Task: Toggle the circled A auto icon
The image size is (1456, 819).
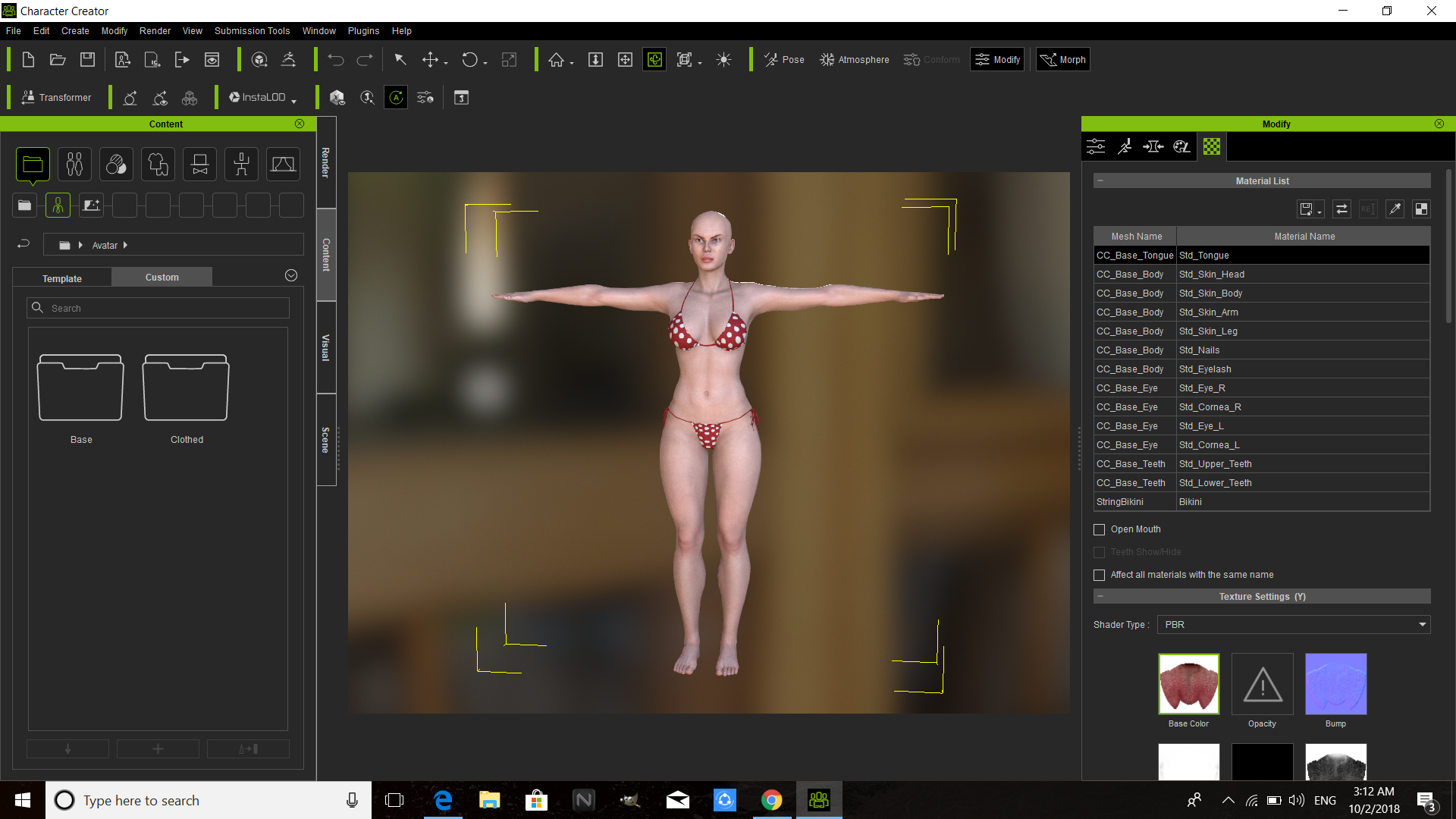Action: [x=396, y=98]
